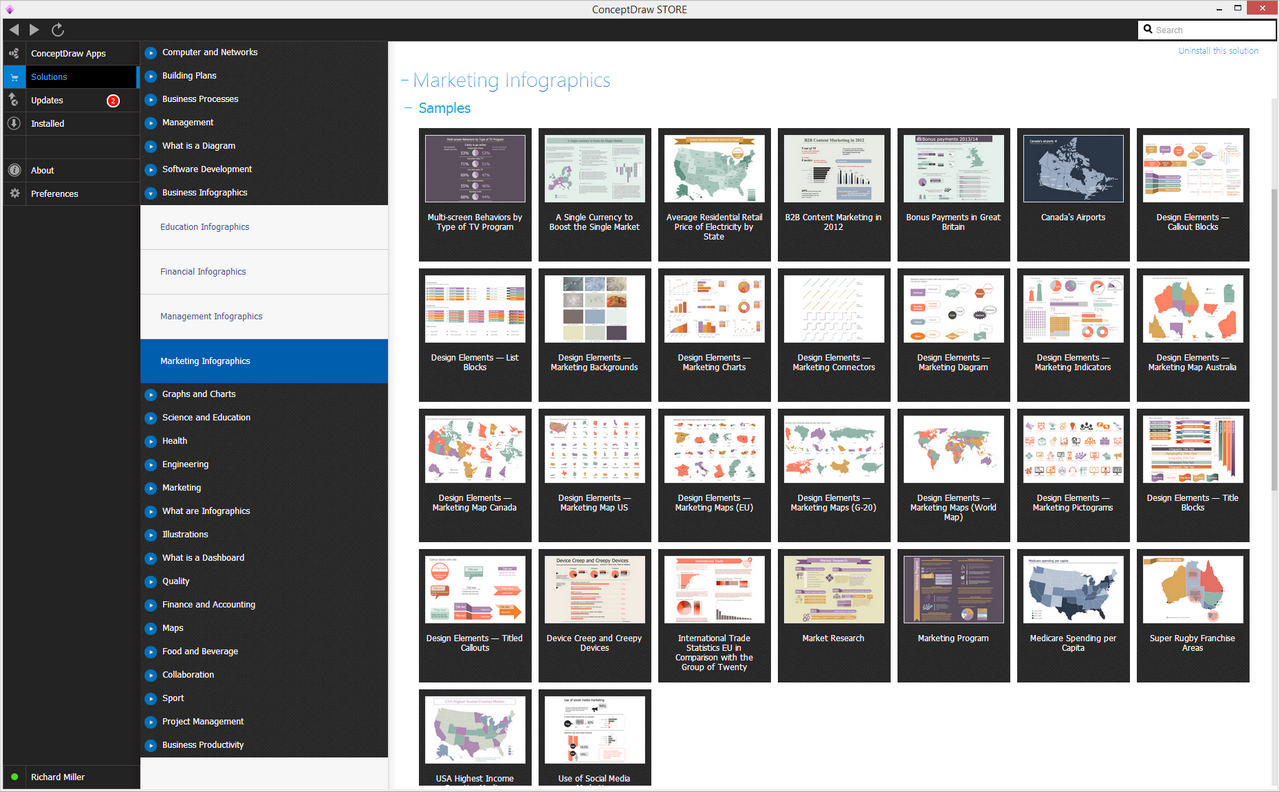Select the highlighted Marketing Infographics item
Viewport: 1280px width, 792px height.
pos(264,361)
